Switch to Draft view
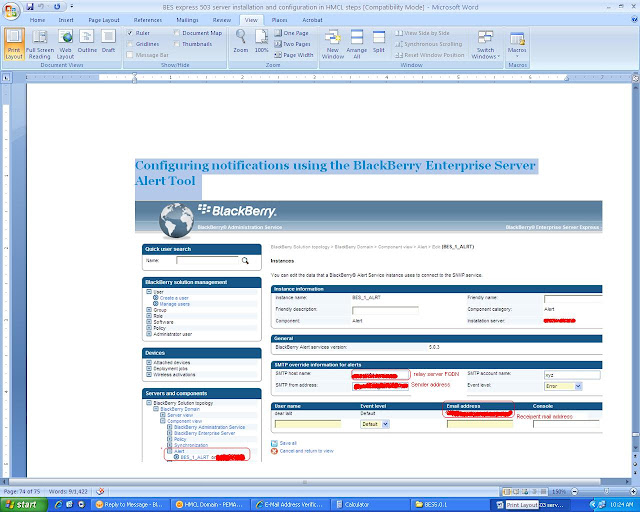This screenshot has width=640, height=512. (108, 41)
